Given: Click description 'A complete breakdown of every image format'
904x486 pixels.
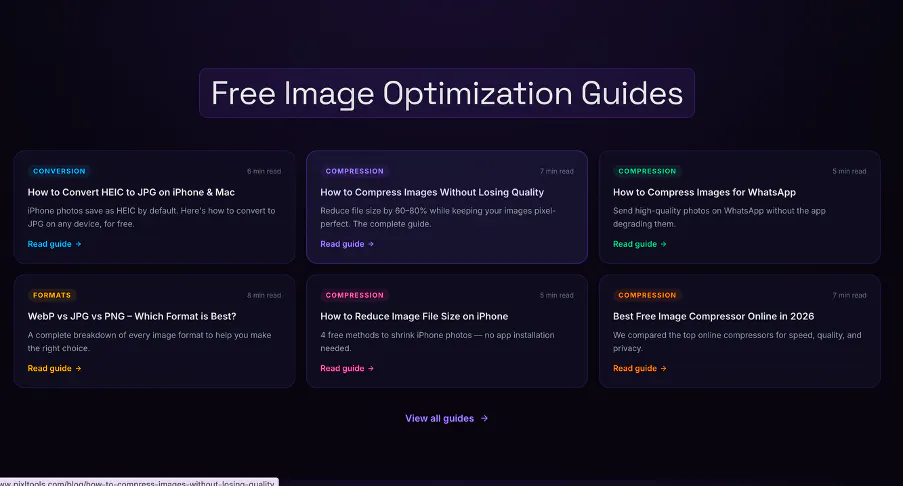Looking at the screenshot, I should click(149, 341).
